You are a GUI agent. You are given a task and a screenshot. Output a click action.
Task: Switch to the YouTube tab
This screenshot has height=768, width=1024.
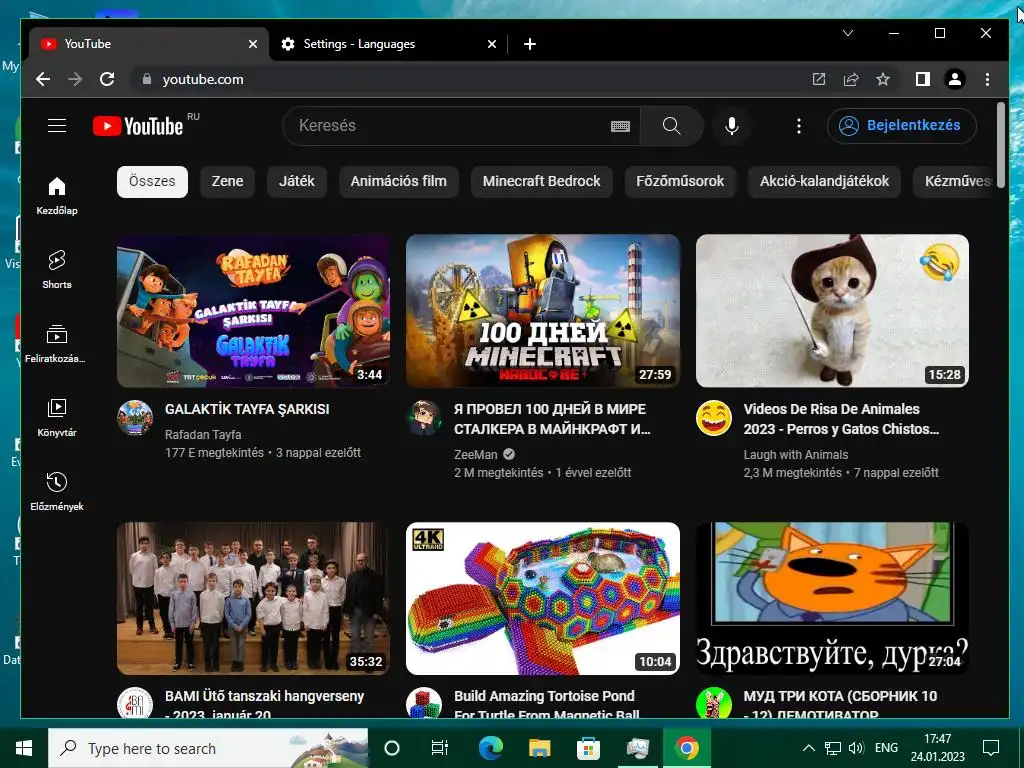tap(147, 44)
